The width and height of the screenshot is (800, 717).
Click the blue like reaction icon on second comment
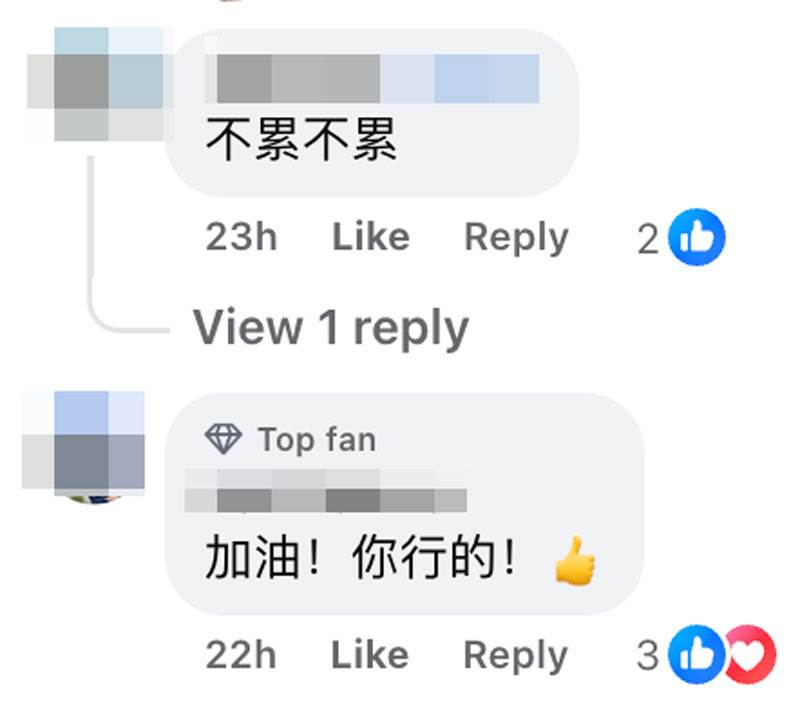pos(696,654)
